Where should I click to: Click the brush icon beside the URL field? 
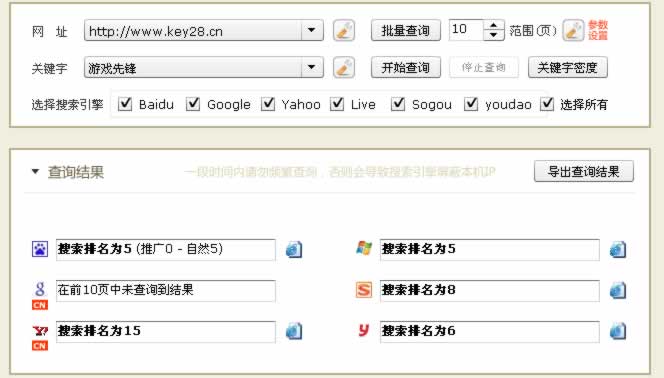point(343,30)
